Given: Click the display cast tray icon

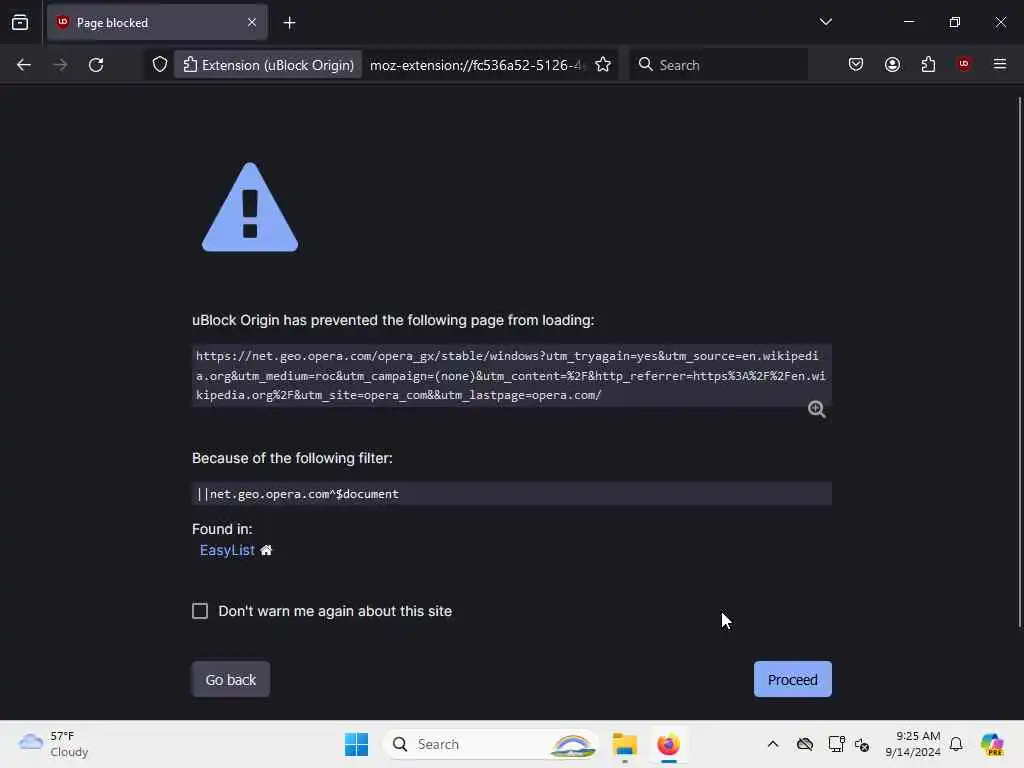Looking at the screenshot, I should (836, 744).
